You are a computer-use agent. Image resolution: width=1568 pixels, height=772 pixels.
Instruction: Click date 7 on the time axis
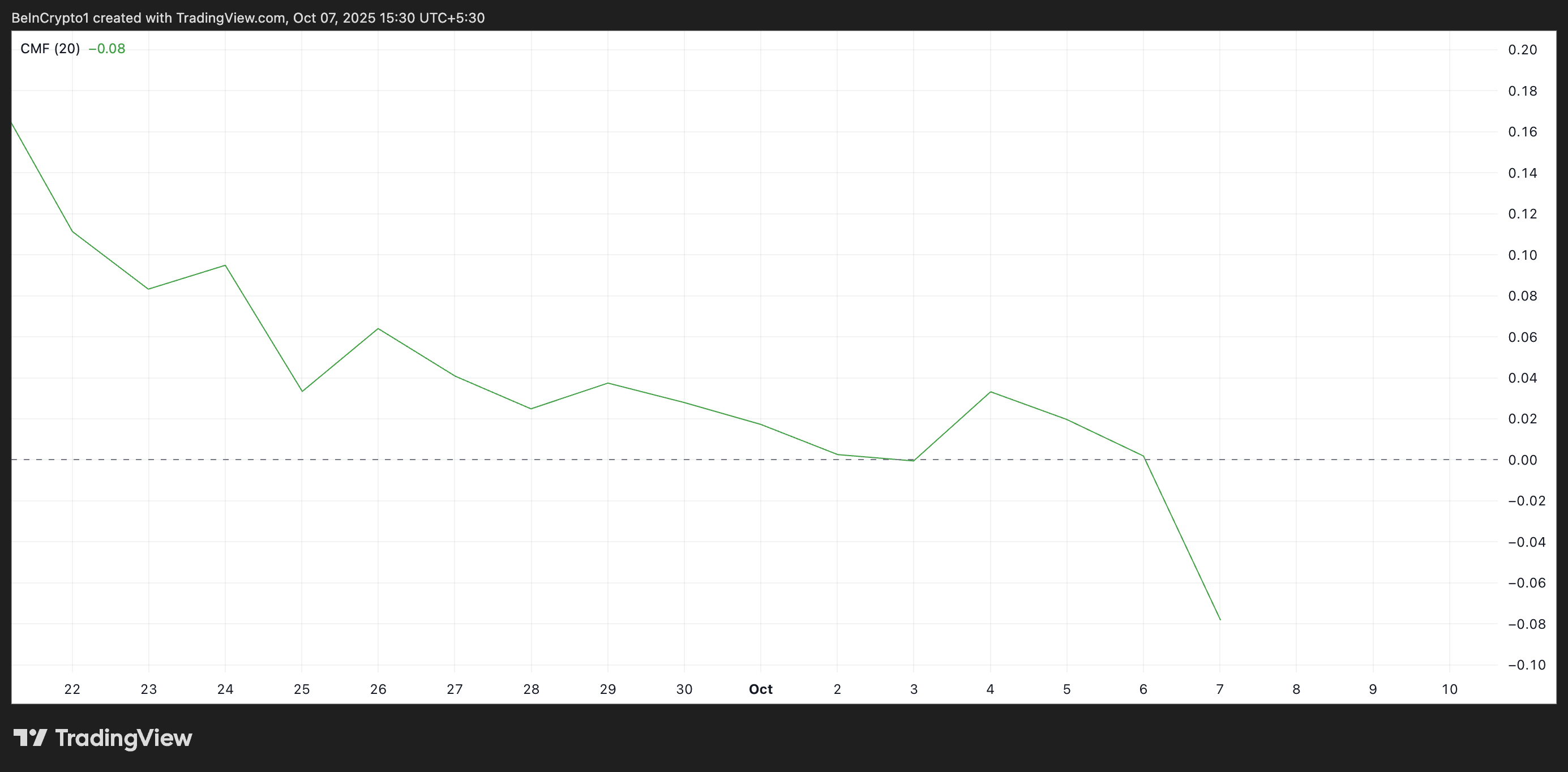1219,689
